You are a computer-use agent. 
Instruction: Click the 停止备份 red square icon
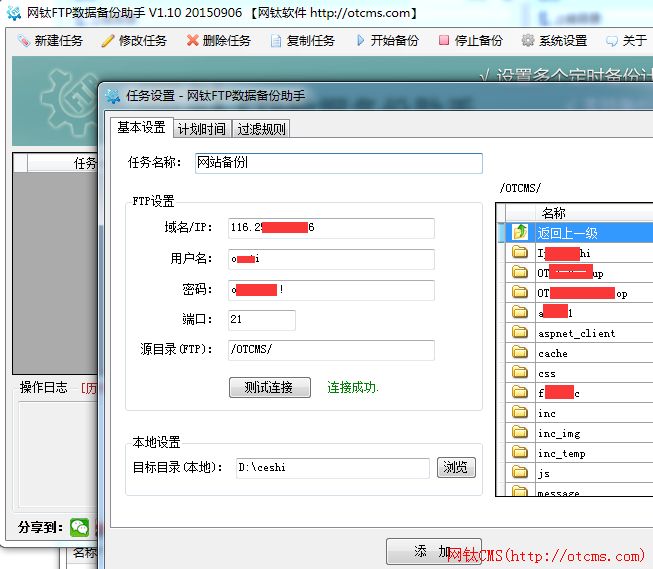[444, 40]
